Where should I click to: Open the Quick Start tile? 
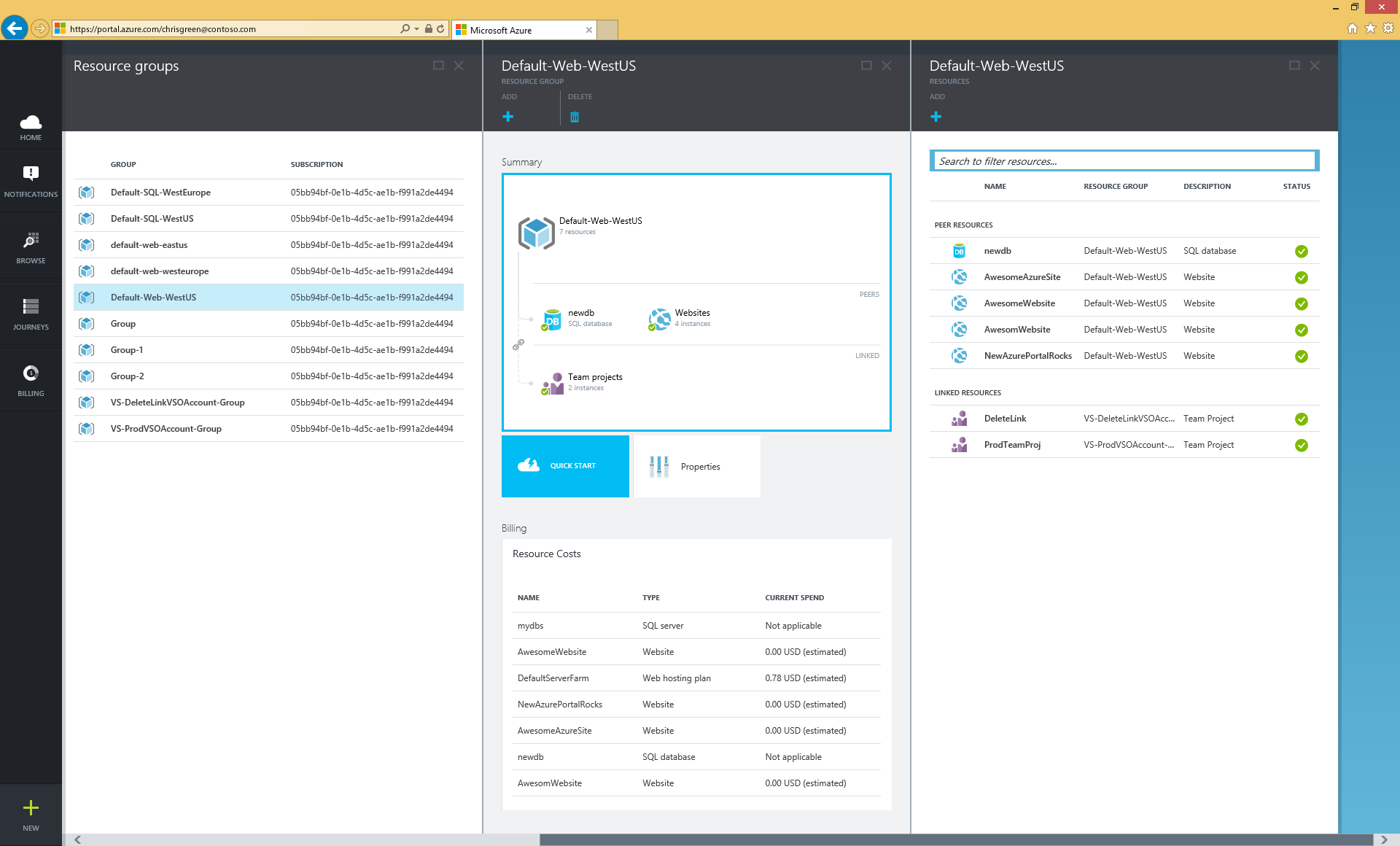coord(565,466)
